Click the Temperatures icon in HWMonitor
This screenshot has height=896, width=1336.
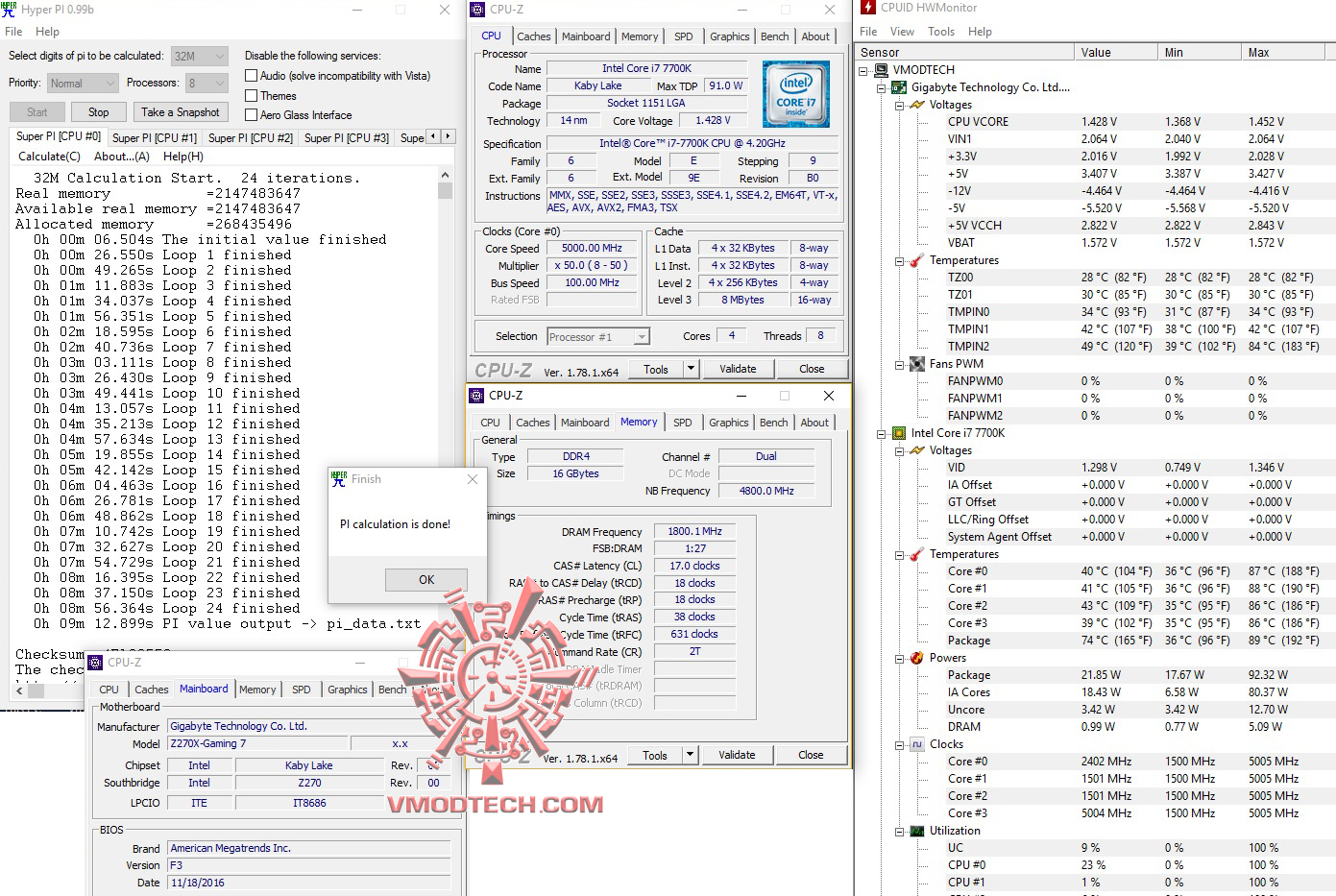(x=917, y=260)
